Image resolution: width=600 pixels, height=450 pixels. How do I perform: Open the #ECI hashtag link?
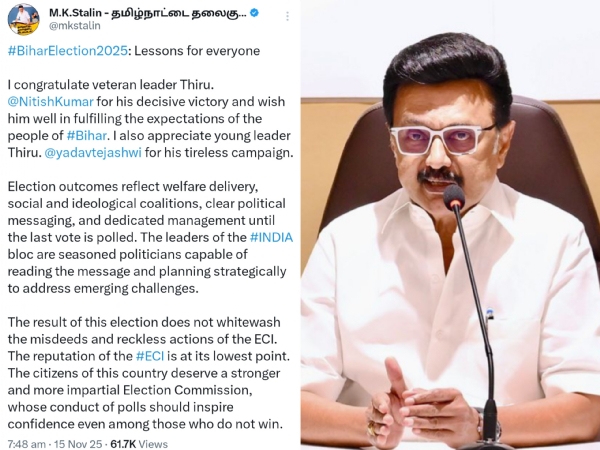[150, 356]
